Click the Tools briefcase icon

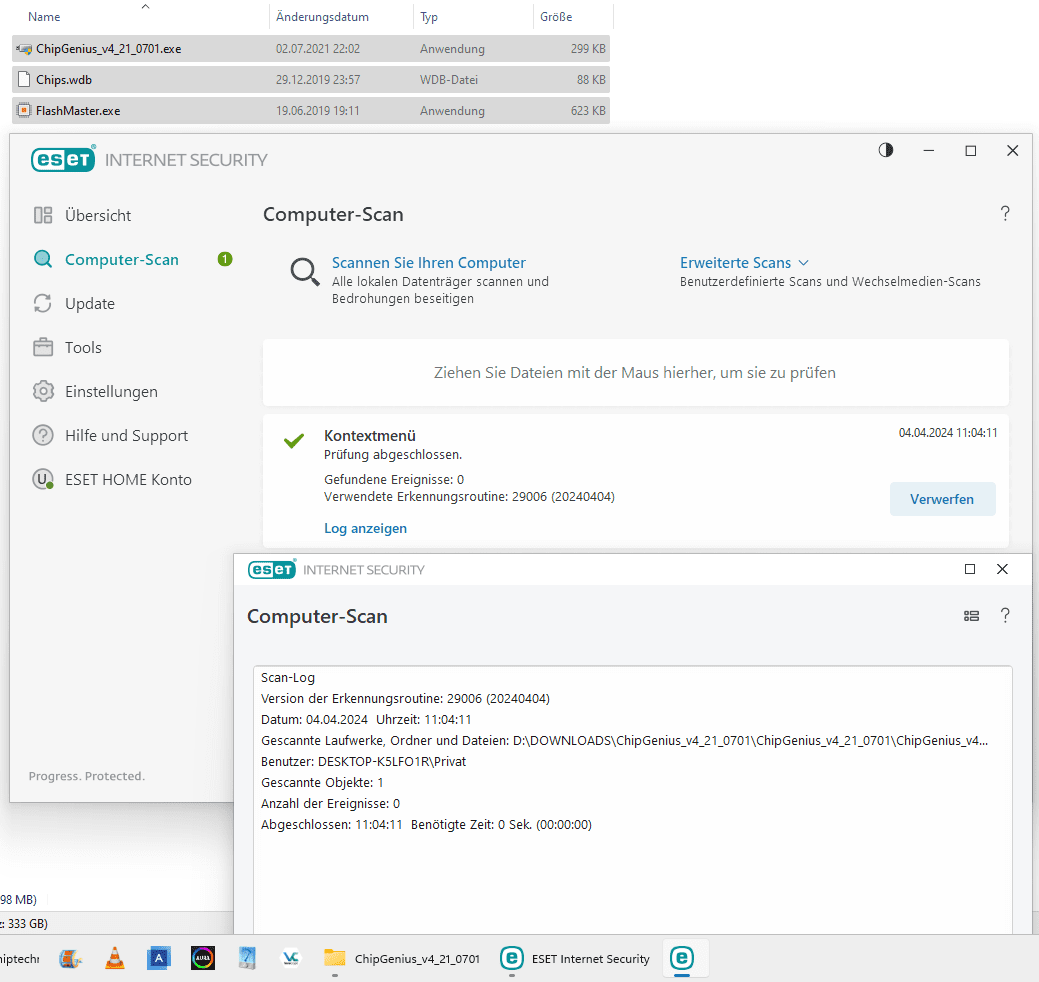point(43,347)
